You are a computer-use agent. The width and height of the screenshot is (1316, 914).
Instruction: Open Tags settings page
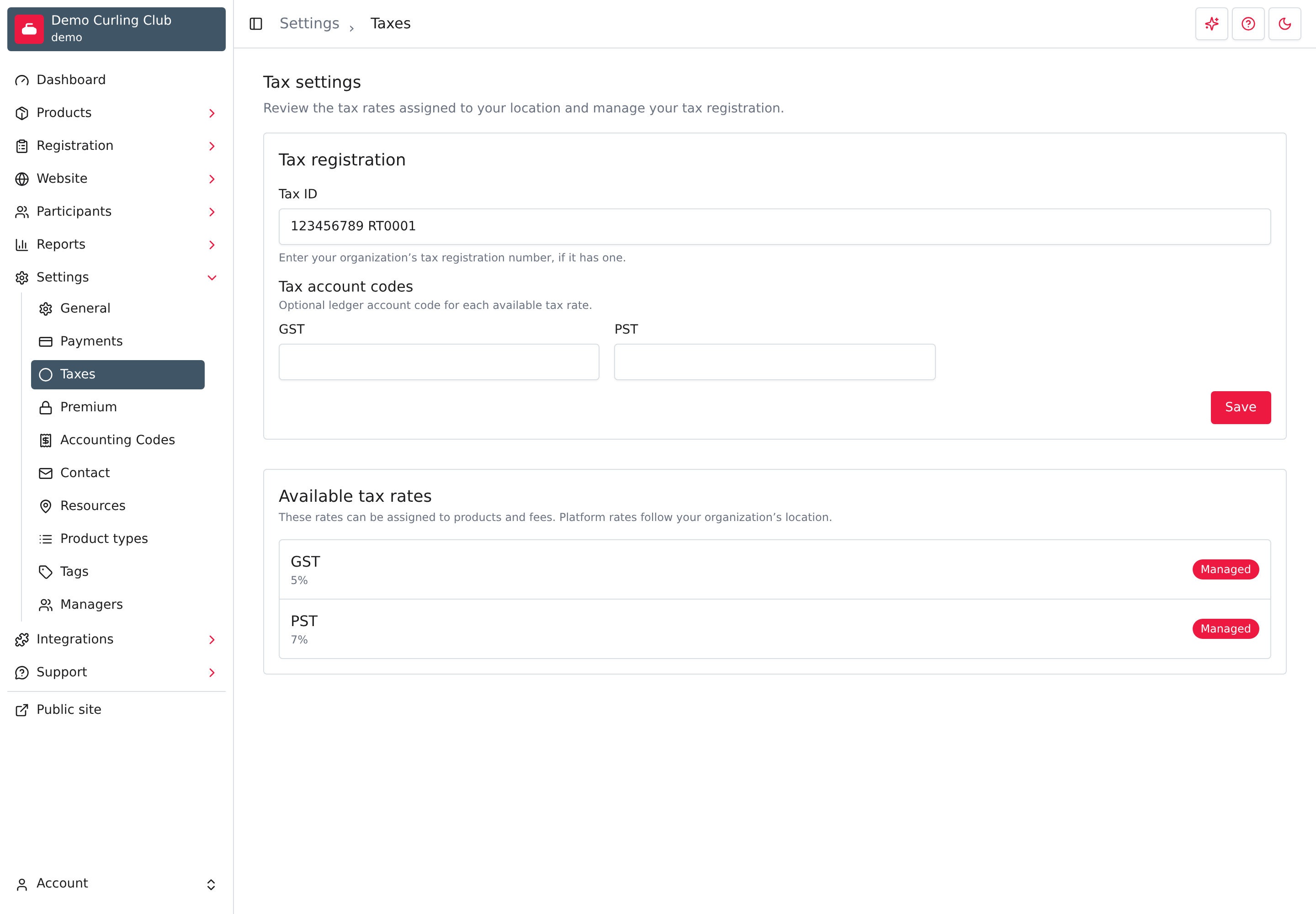coord(117,572)
